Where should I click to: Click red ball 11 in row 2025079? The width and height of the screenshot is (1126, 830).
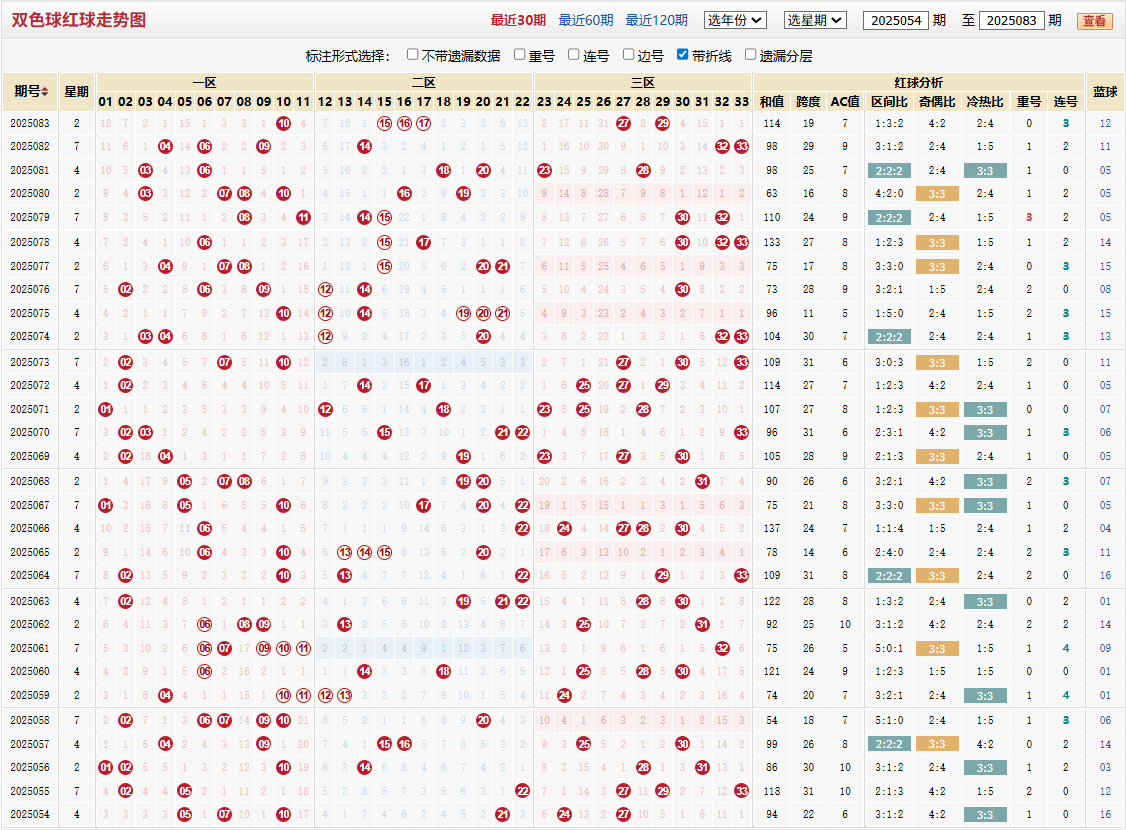click(x=303, y=218)
